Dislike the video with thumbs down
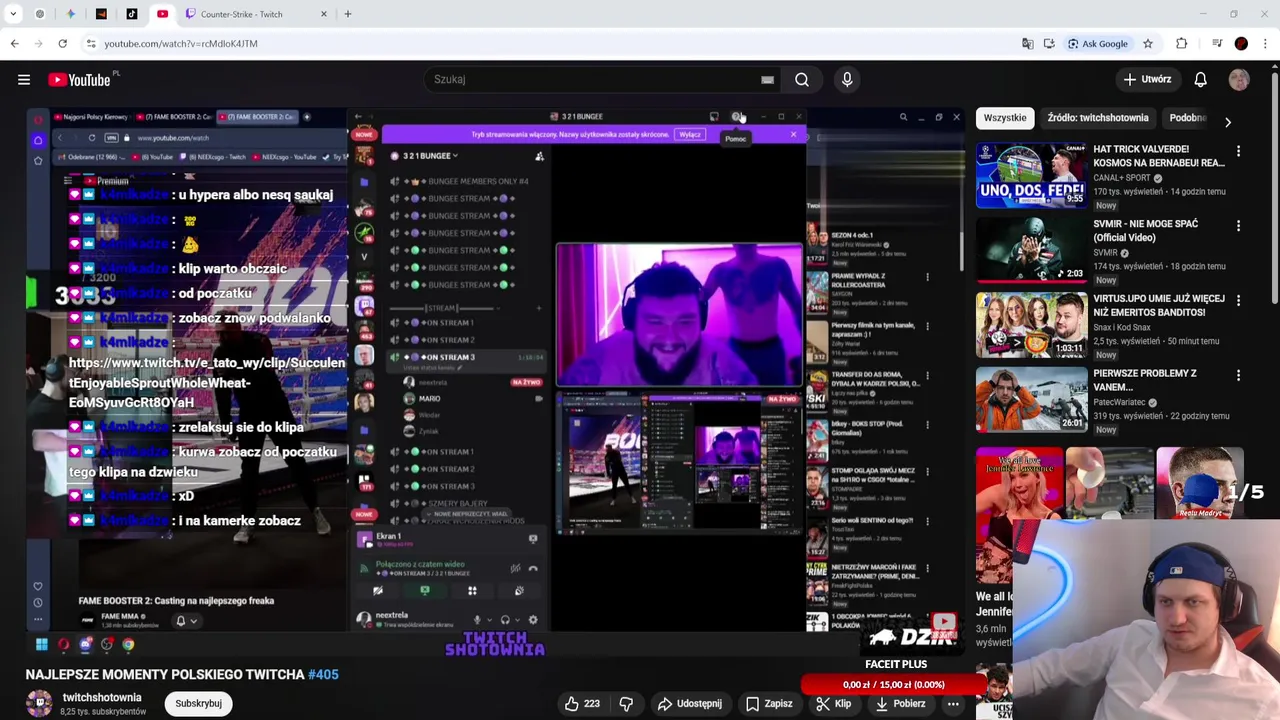 click(x=626, y=704)
